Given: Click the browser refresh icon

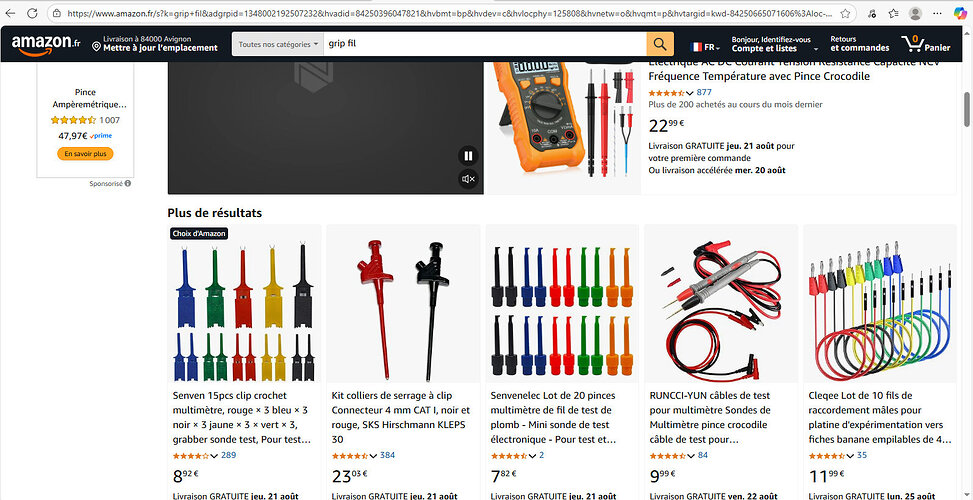Looking at the screenshot, I should [32, 13].
